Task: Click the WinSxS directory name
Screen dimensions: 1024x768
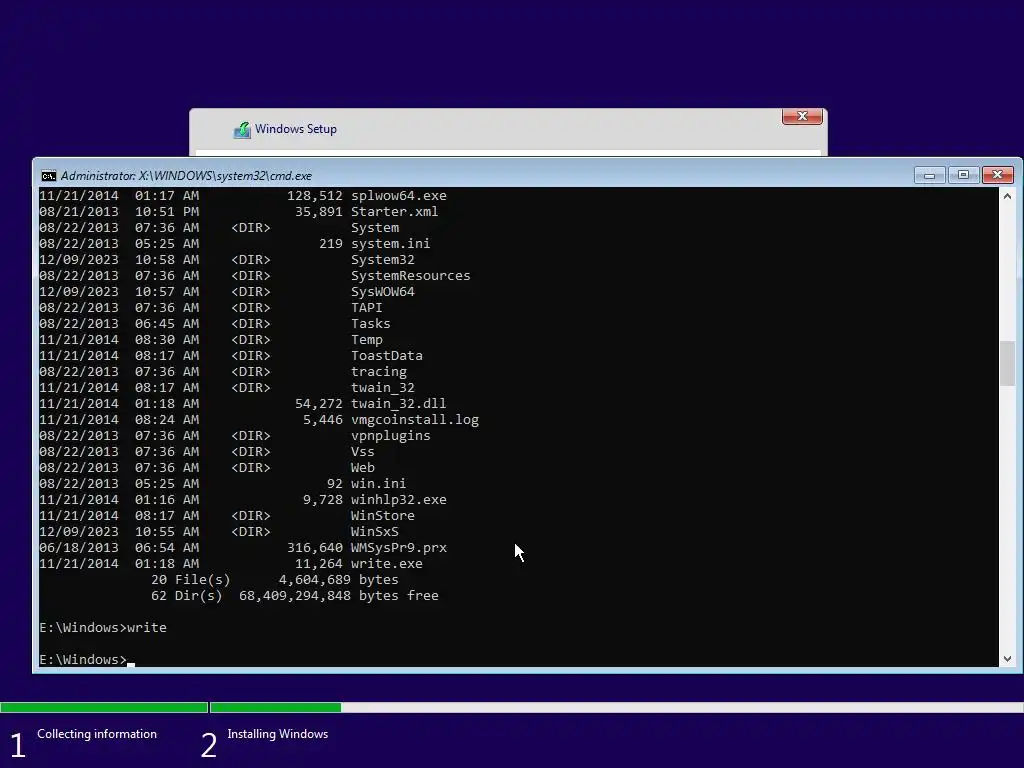Action: pos(374,532)
